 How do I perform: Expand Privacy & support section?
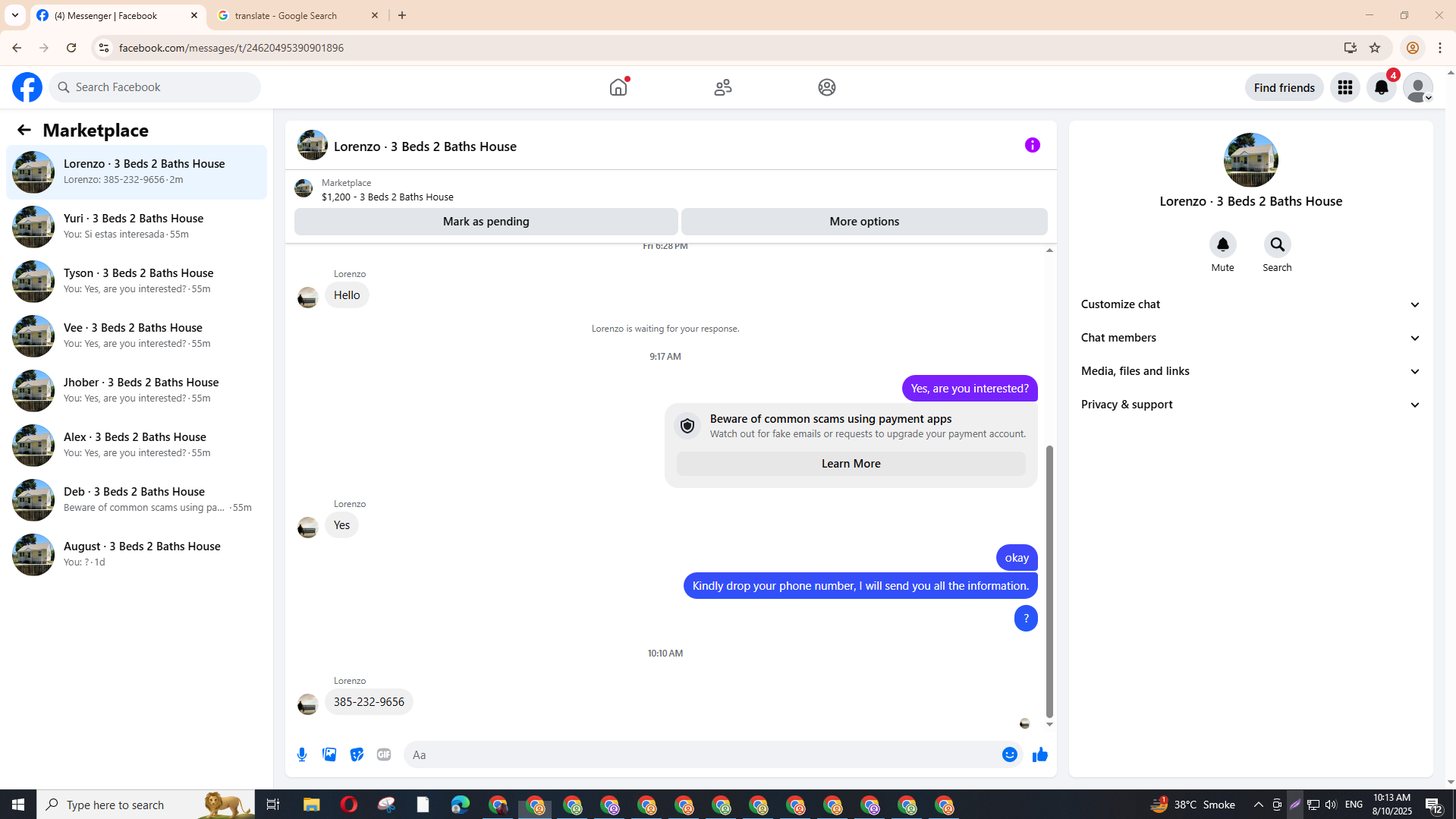pos(1250,405)
